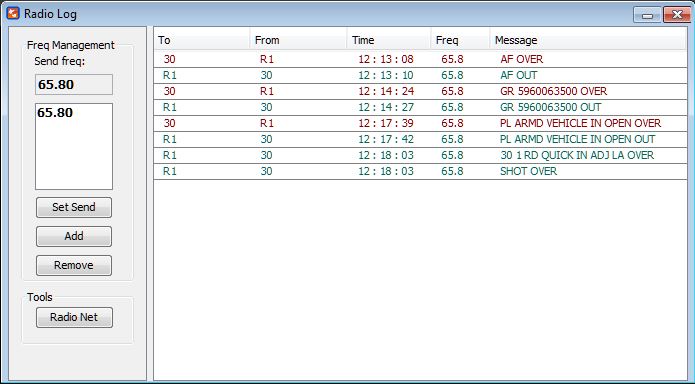Click the To cell in AF OVER row
The height and width of the screenshot is (384, 695).
click(169, 59)
